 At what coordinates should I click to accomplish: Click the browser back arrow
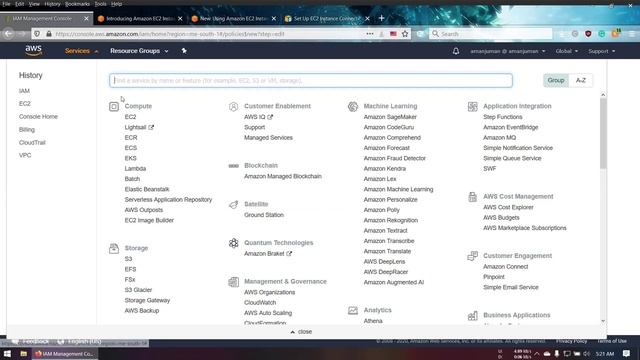9,34
